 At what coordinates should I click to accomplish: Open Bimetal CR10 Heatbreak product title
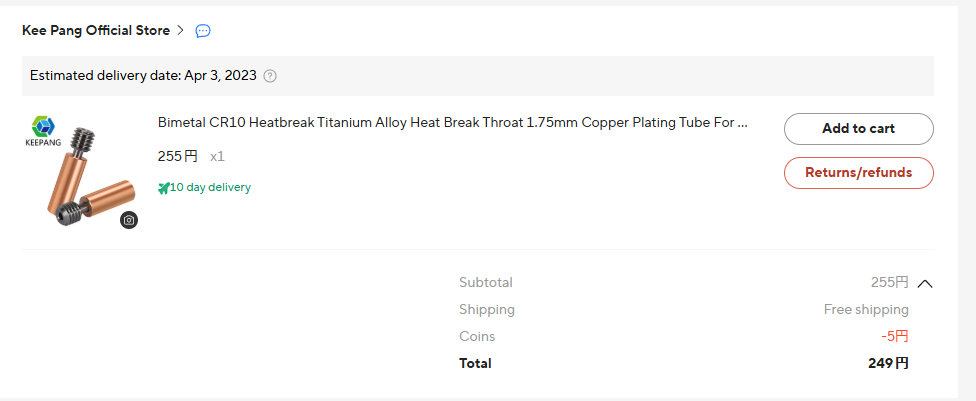pyautogui.click(x=452, y=123)
